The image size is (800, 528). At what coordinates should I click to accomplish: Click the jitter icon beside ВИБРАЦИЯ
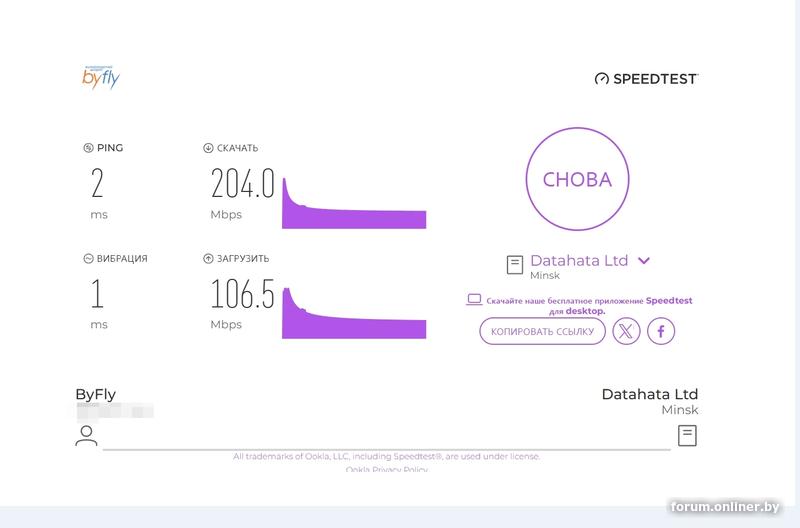coord(88,258)
